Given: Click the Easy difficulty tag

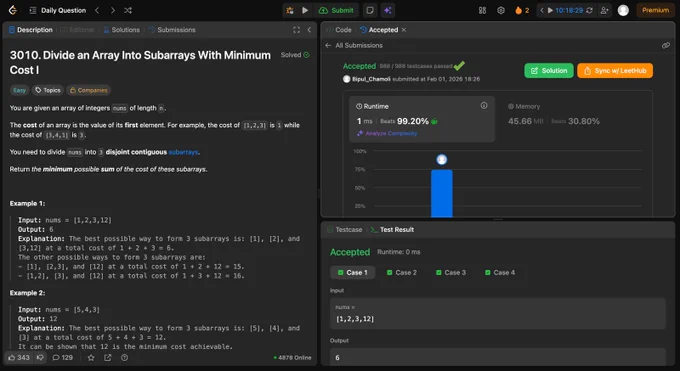Looking at the screenshot, I should coord(19,90).
